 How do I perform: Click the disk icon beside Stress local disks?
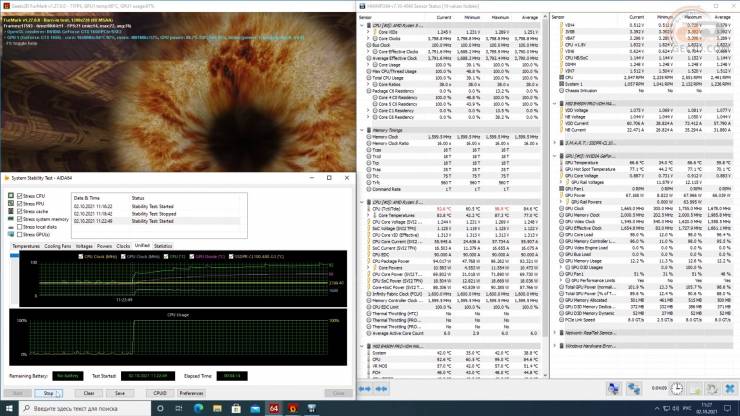tap(11, 227)
